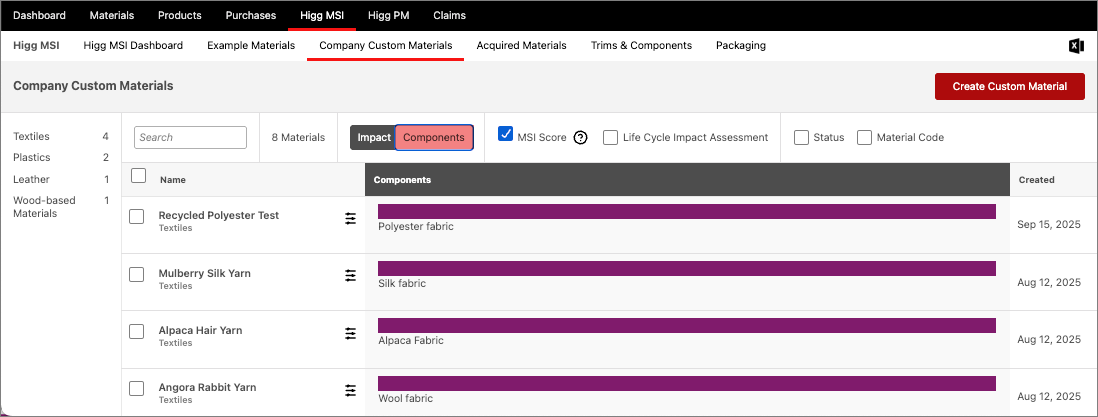Image resolution: width=1098 pixels, height=417 pixels.
Task: Check the Alpaca Hair Yarn row
Action: (x=137, y=331)
